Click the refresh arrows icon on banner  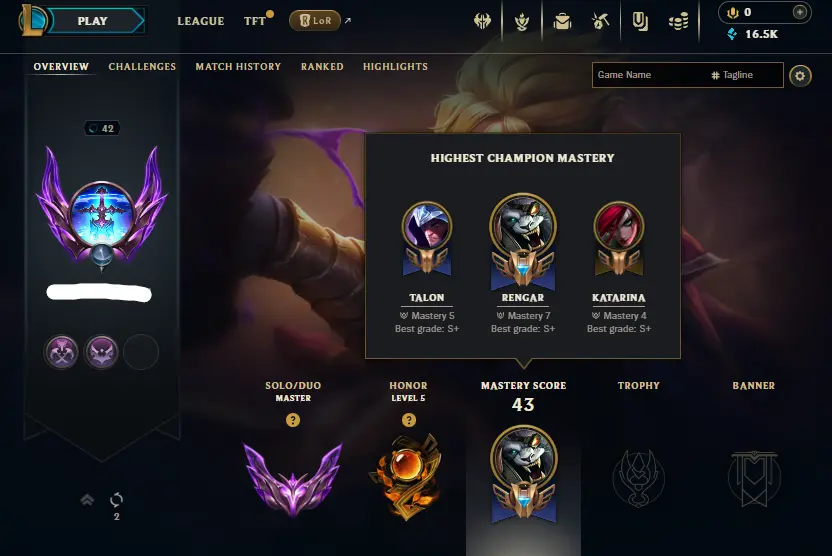tap(116, 499)
